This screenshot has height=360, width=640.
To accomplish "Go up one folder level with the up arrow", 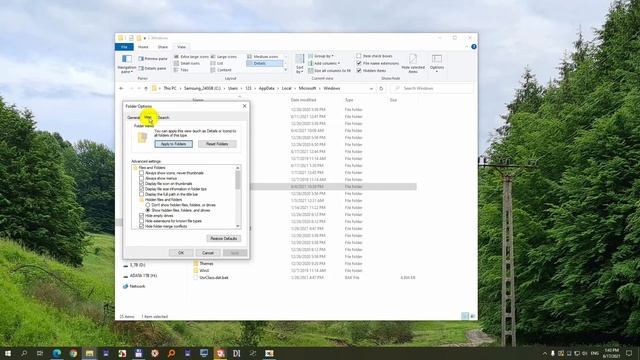I will coord(146,88).
